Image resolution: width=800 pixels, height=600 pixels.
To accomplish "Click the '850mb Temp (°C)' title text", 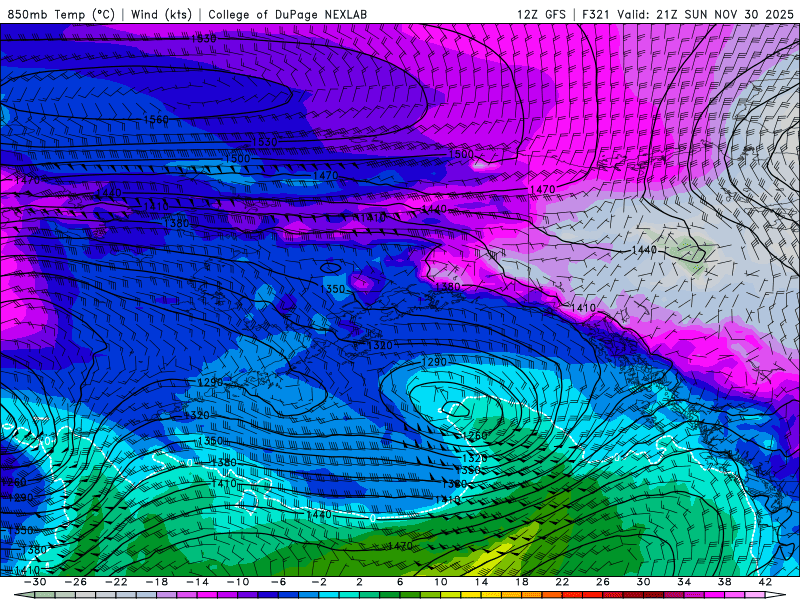I will point(61,14).
